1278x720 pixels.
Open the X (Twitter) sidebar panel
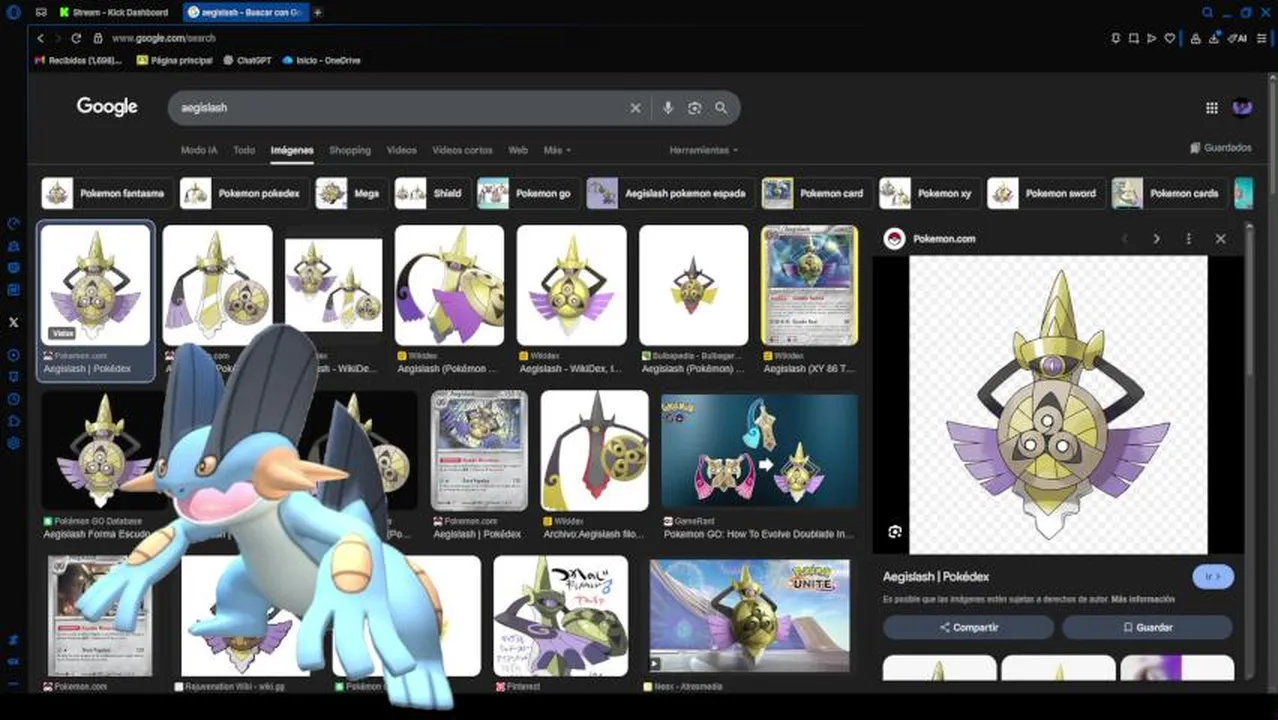[13, 322]
